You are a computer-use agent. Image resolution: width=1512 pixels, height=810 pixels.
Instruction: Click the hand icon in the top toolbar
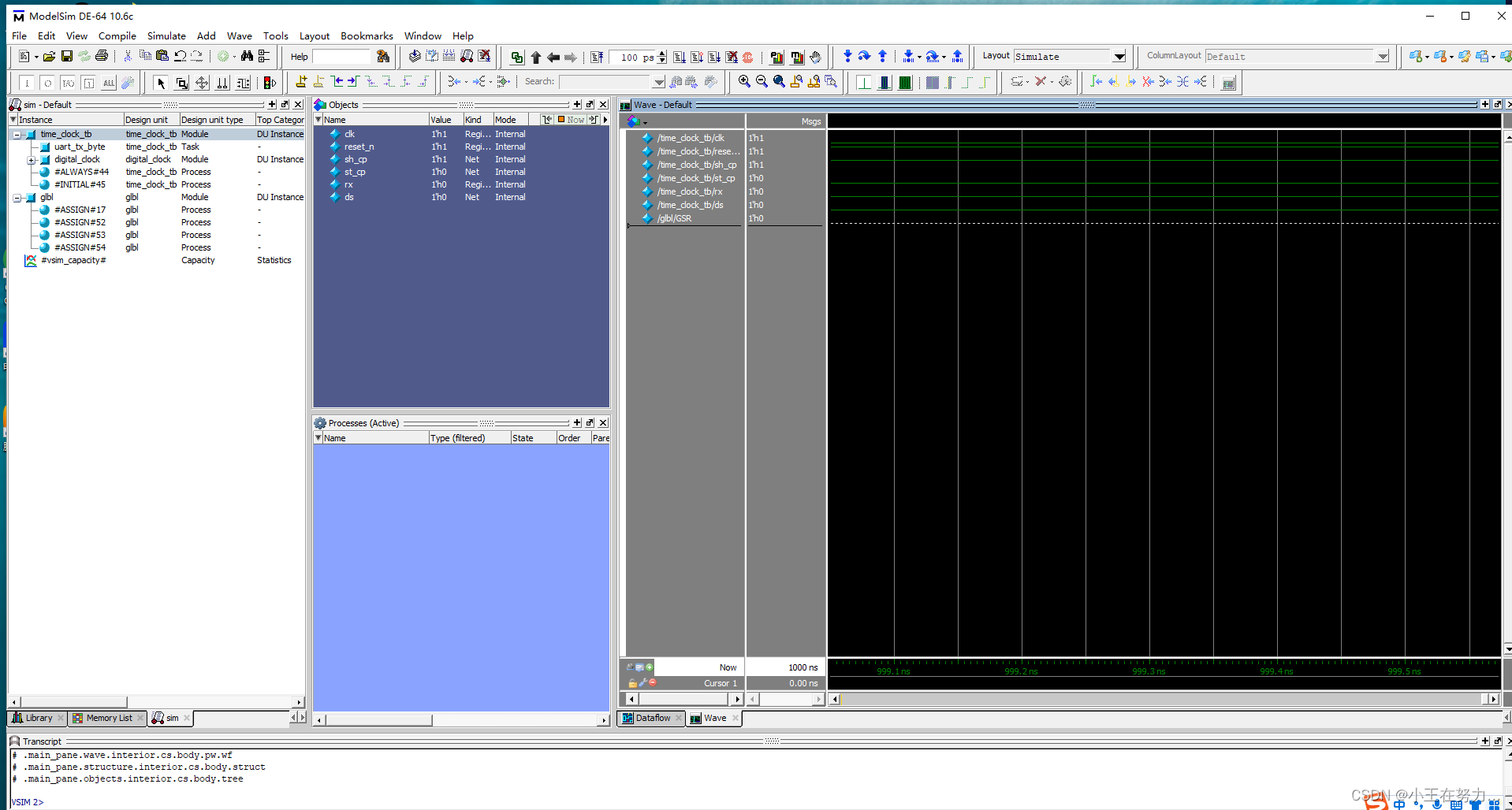tap(815, 57)
